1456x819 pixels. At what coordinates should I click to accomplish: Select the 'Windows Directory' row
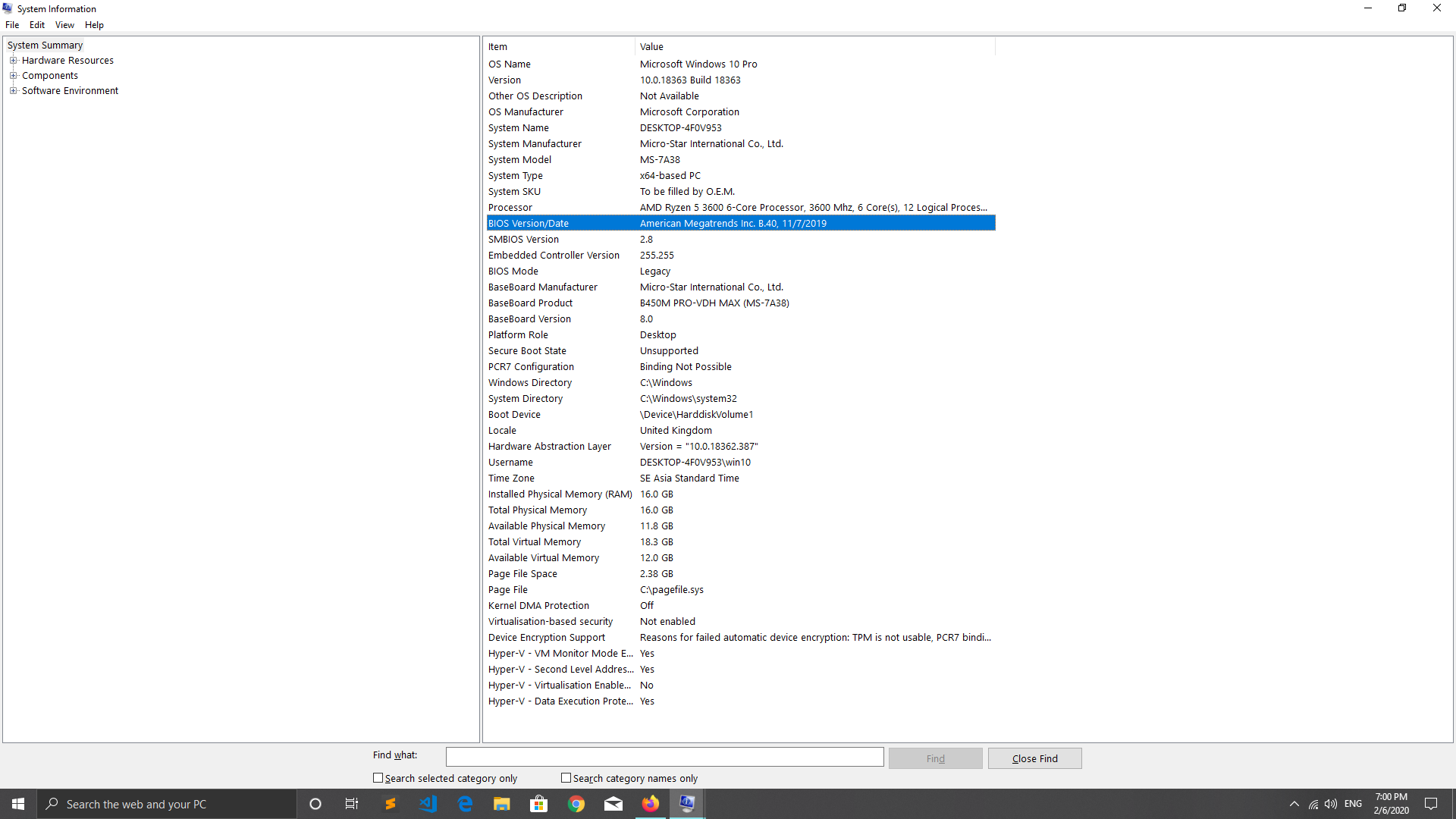(x=740, y=383)
